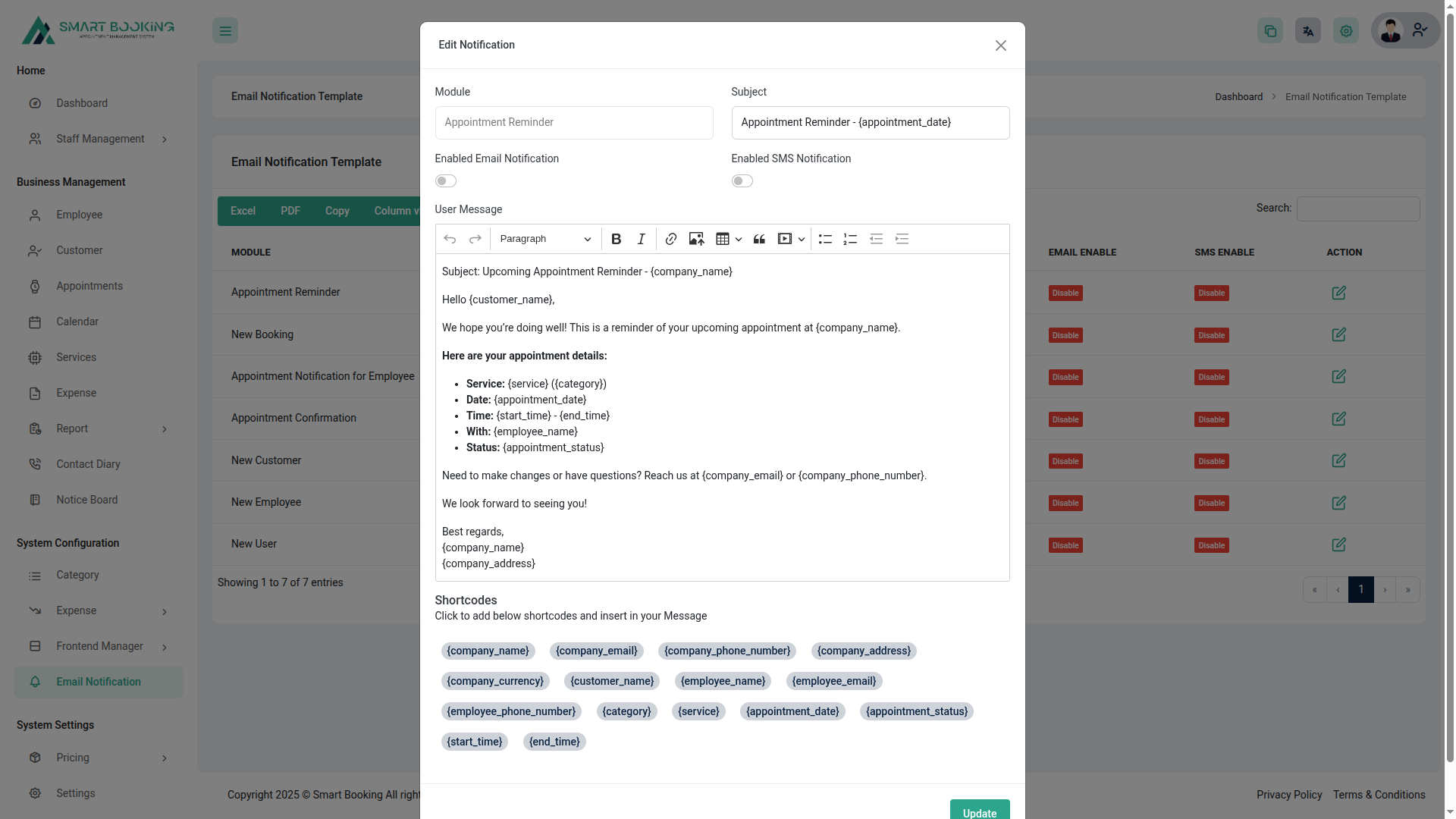This screenshot has height=819, width=1456.
Task: Select the numbered list icon
Action: 850,239
